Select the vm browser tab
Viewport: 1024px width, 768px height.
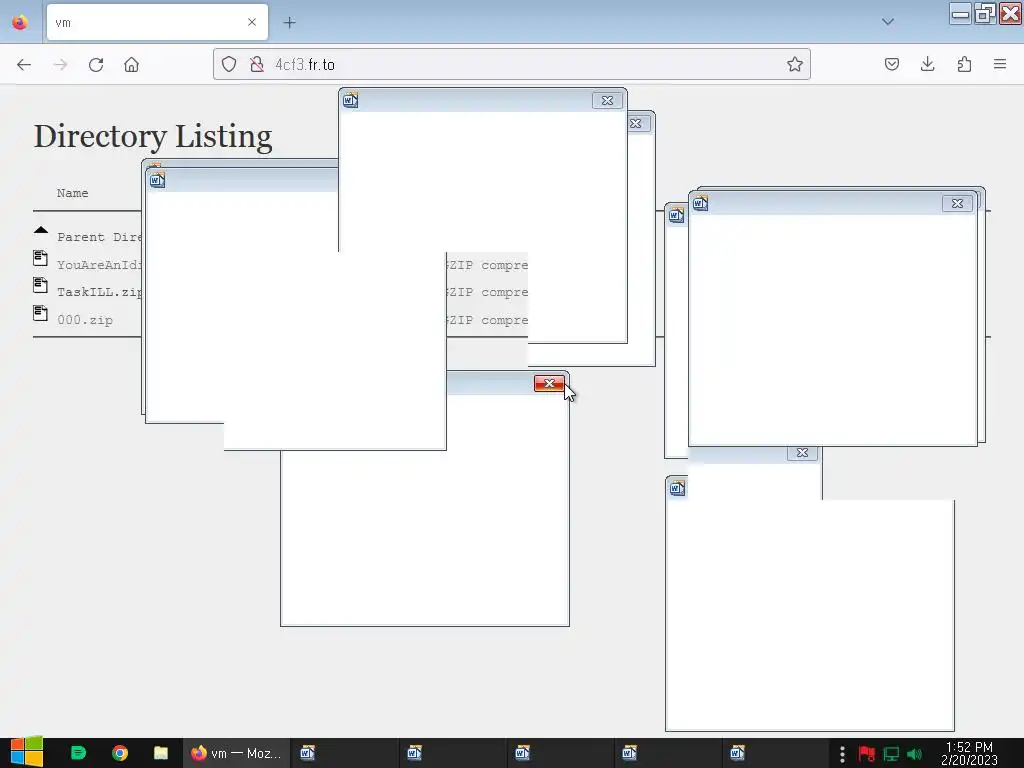157,22
